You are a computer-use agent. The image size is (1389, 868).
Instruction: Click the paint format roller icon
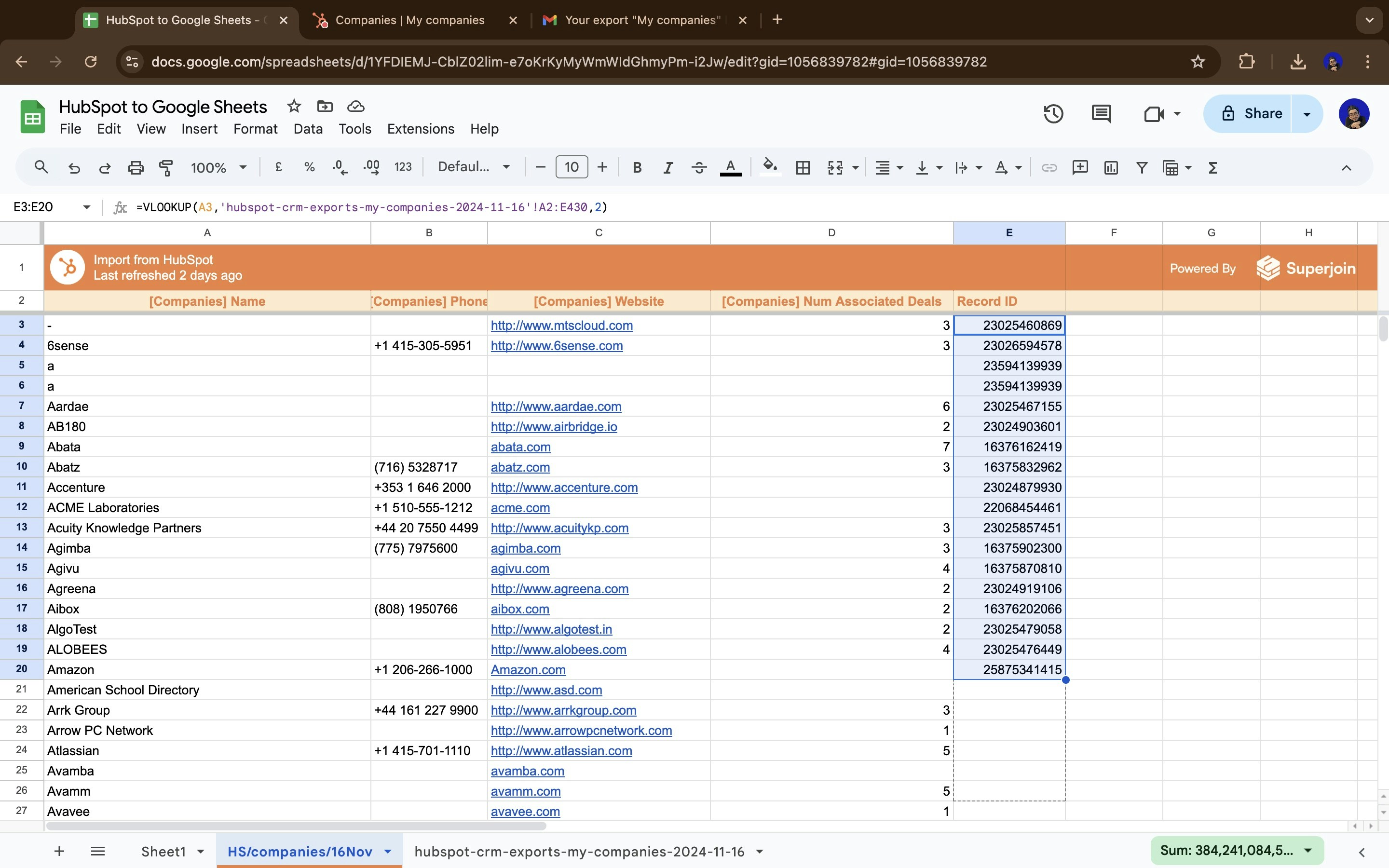pyautogui.click(x=166, y=168)
